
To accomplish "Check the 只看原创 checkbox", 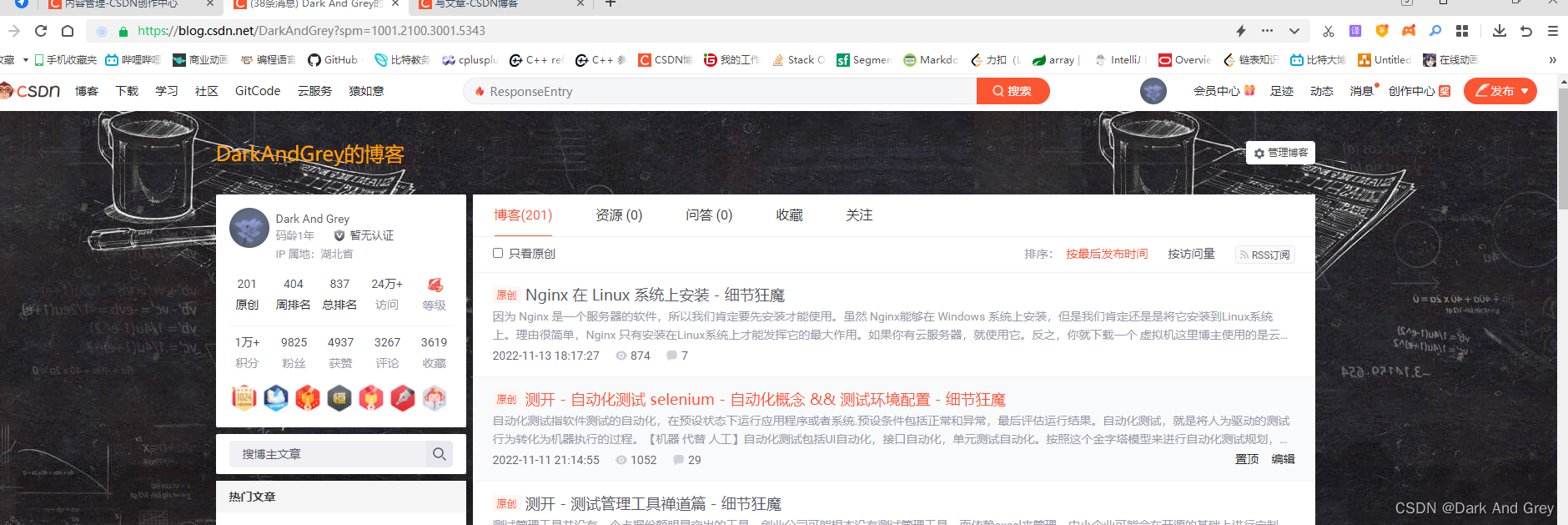I will (498, 253).
